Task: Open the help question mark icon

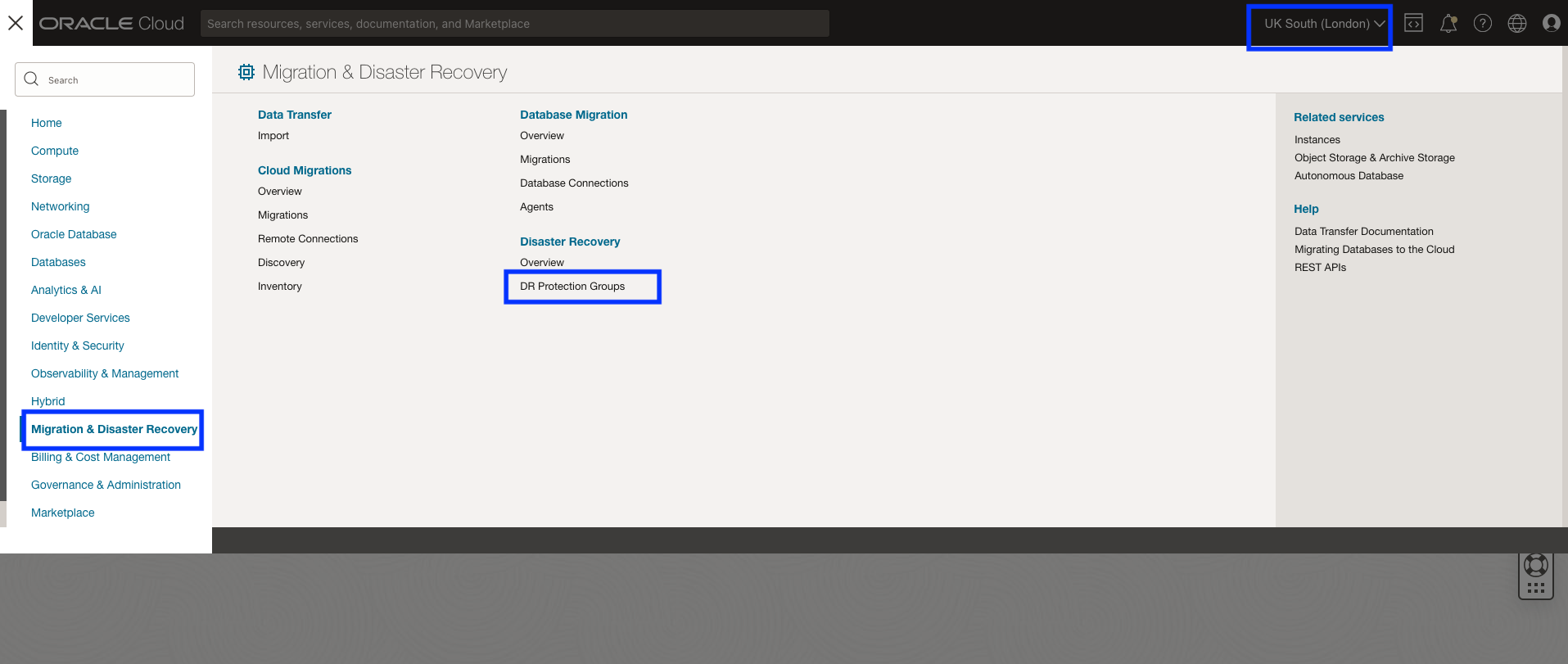Action: click(x=1483, y=24)
